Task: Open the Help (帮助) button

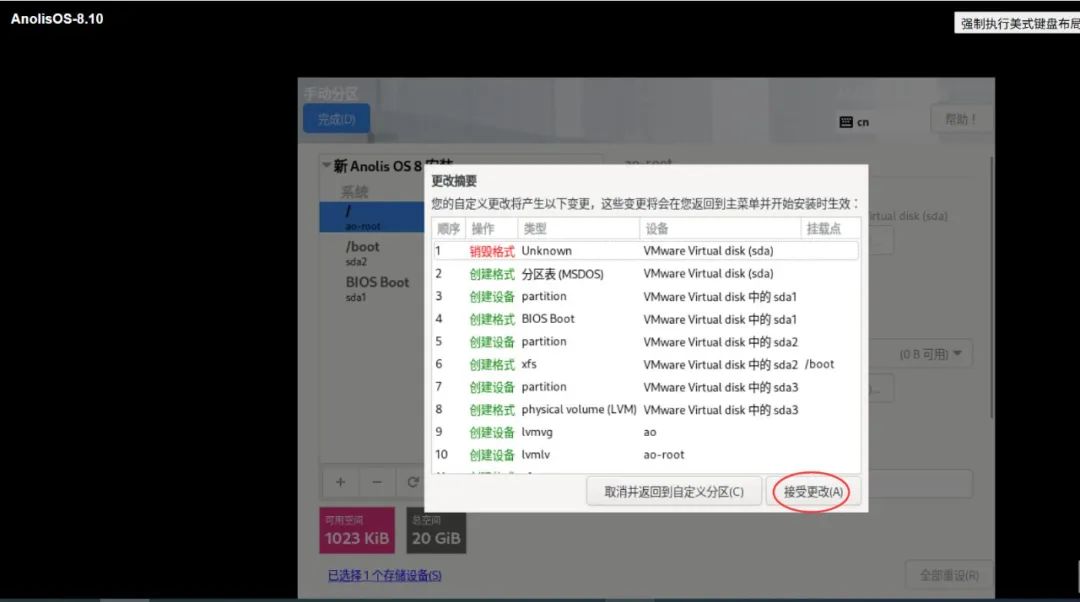Action: [x=961, y=119]
